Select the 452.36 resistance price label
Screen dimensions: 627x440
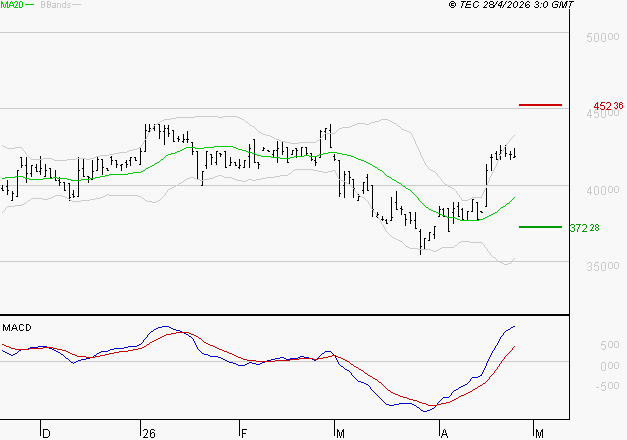(x=607, y=106)
